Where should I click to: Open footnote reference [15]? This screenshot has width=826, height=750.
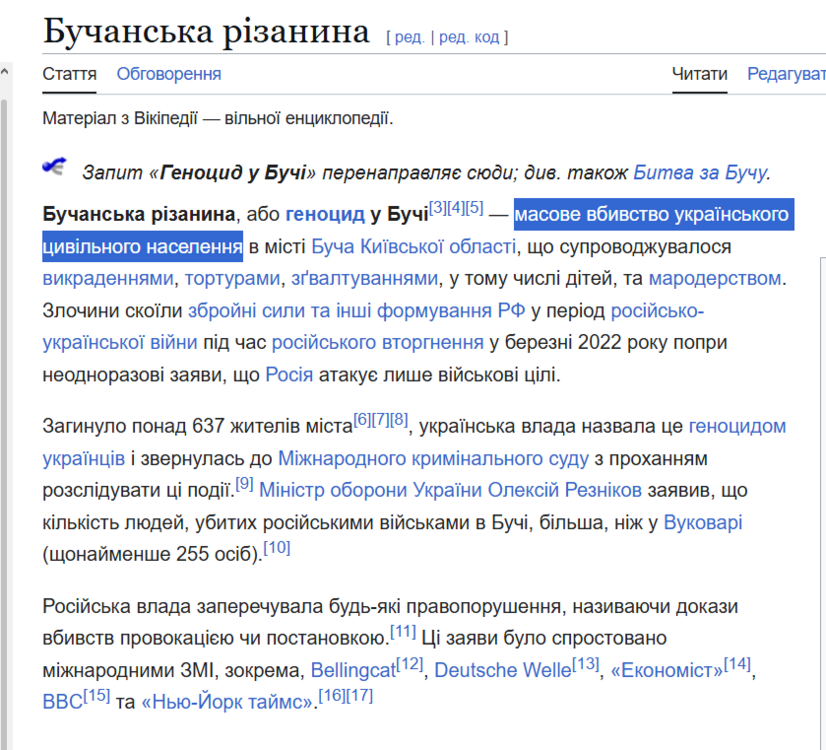click(97, 695)
